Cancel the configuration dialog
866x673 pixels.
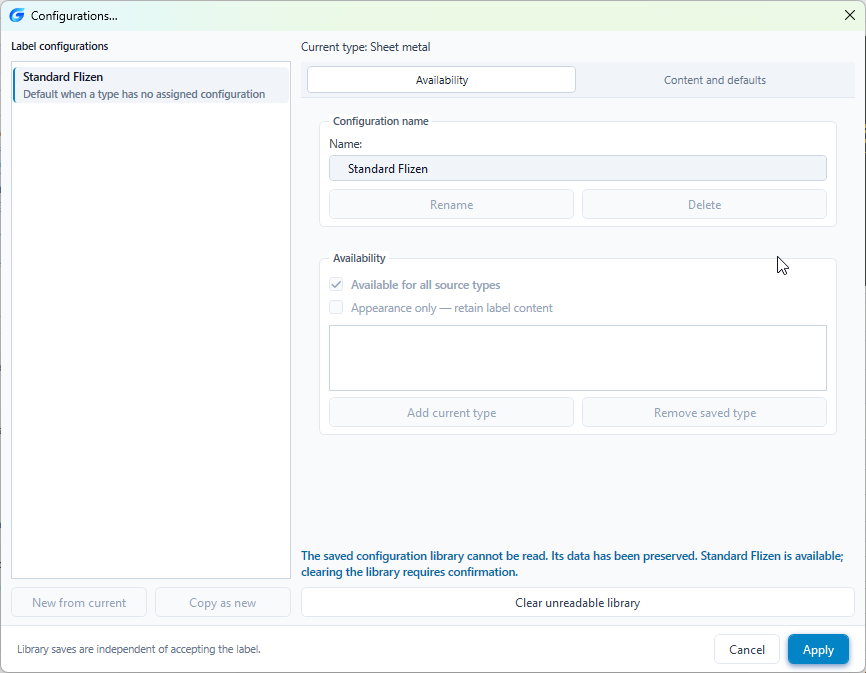tap(747, 649)
